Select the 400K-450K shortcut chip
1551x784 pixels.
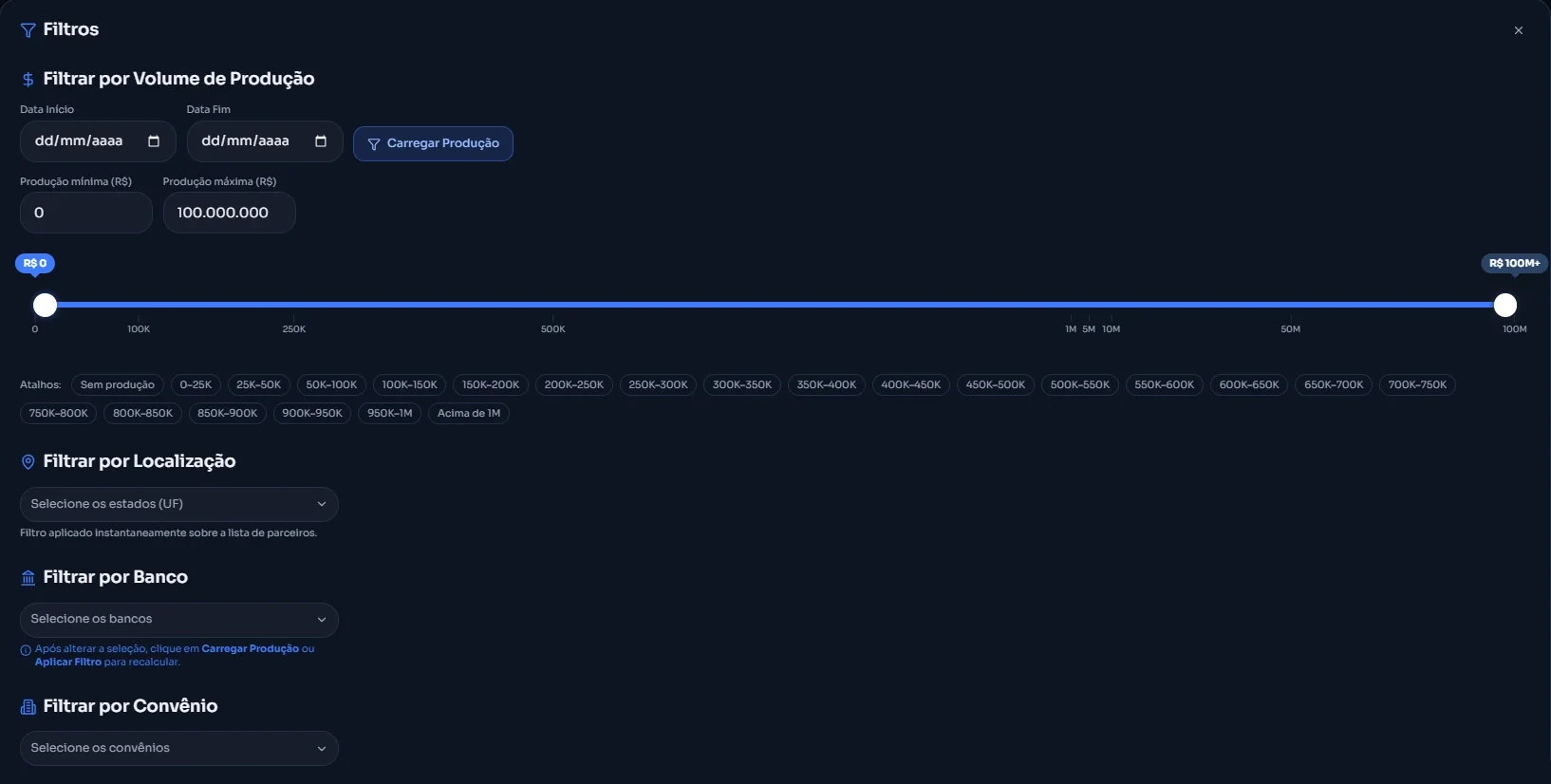(x=911, y=384)
